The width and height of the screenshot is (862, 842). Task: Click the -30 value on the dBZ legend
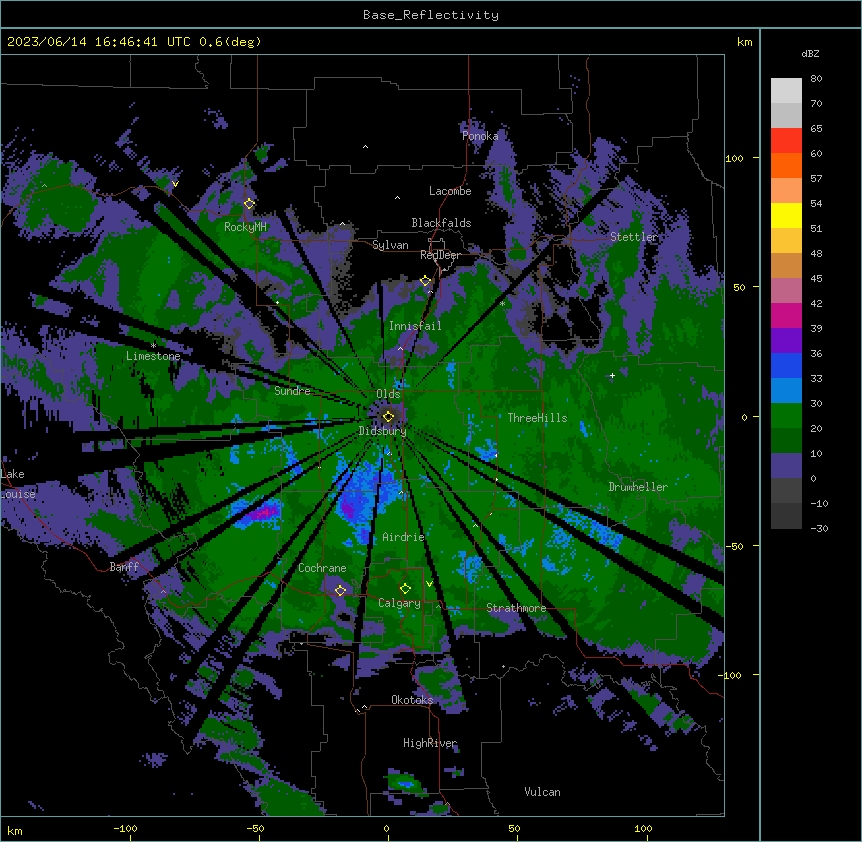[819, 528]
